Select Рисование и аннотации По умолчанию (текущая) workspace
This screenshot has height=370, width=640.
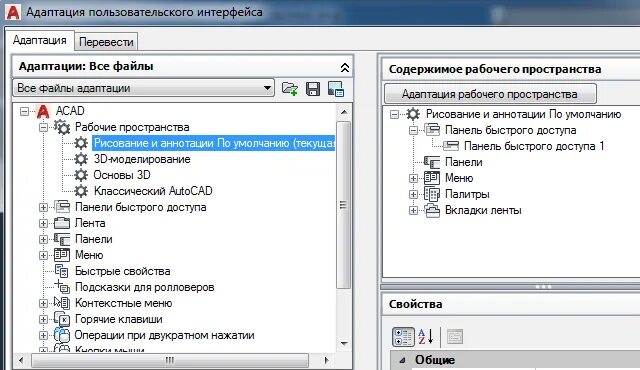click(214, 143)
